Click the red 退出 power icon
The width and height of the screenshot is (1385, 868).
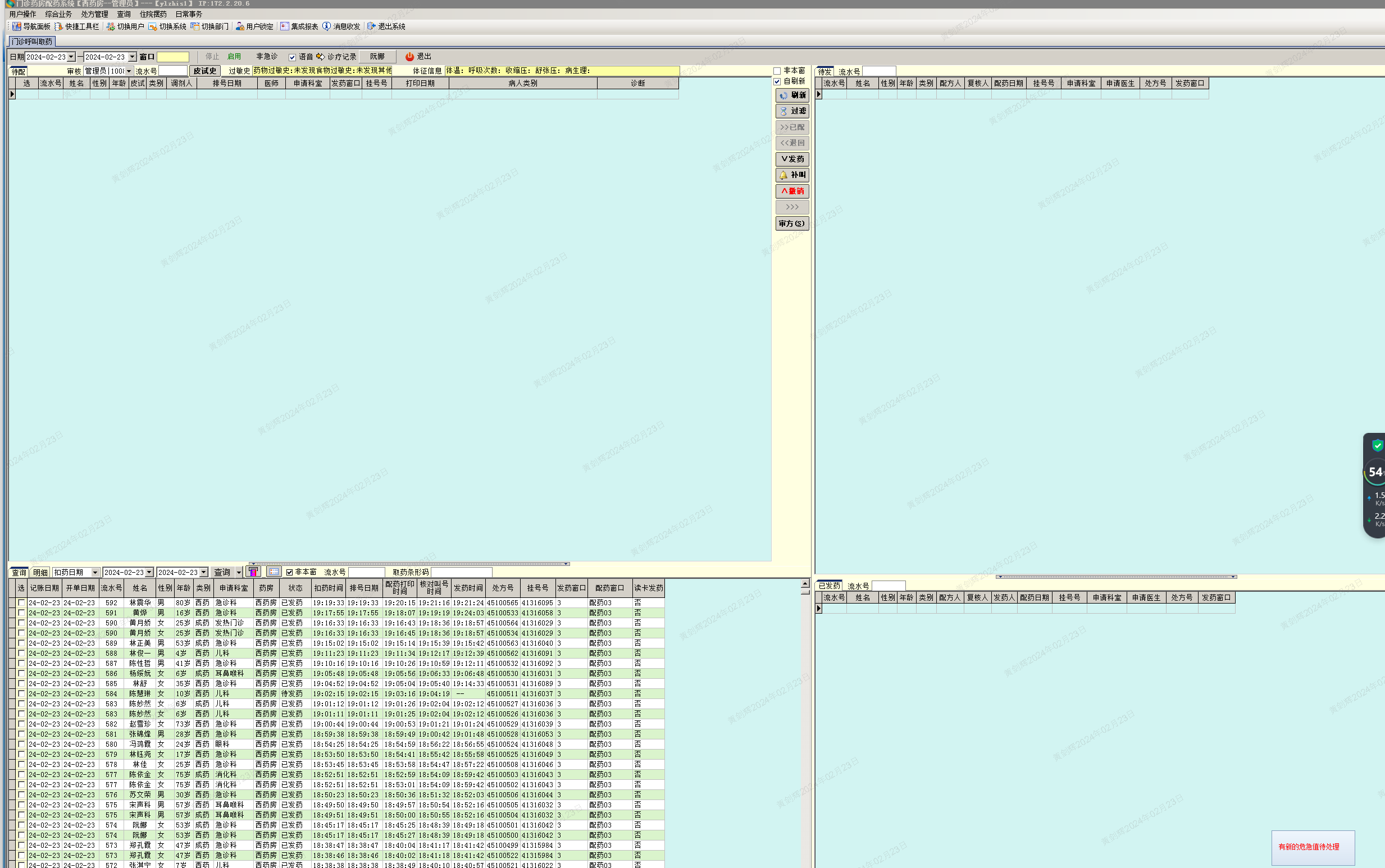tap(409, 57)
